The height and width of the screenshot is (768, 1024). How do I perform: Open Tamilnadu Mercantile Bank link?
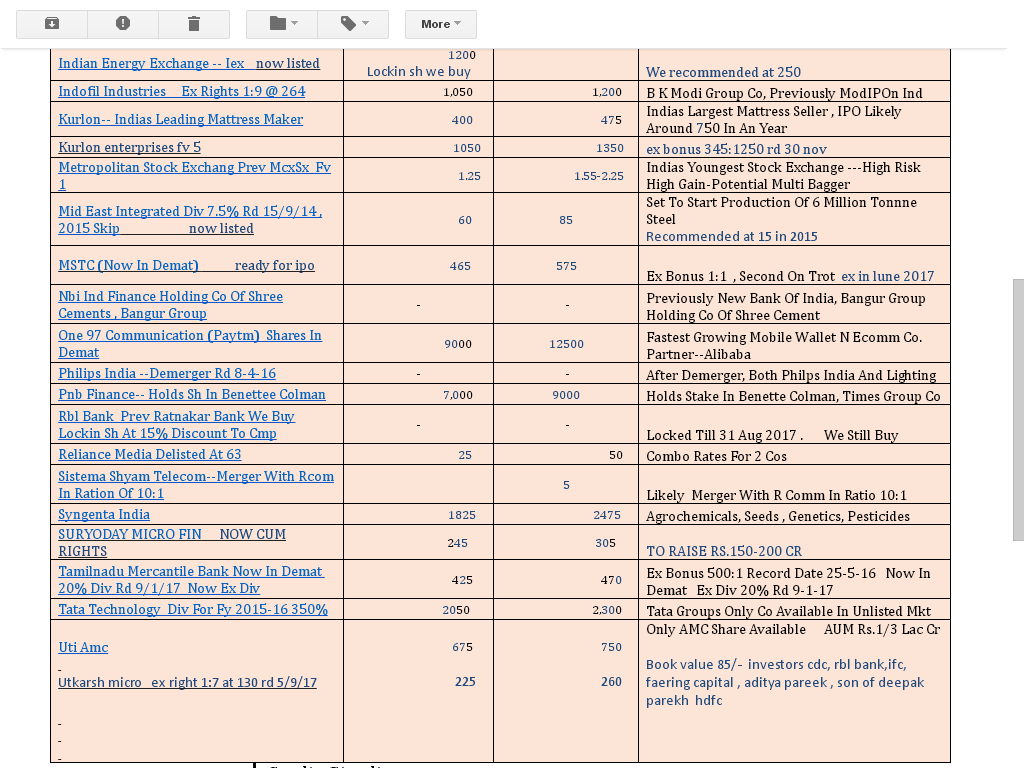tap(191, 580)
